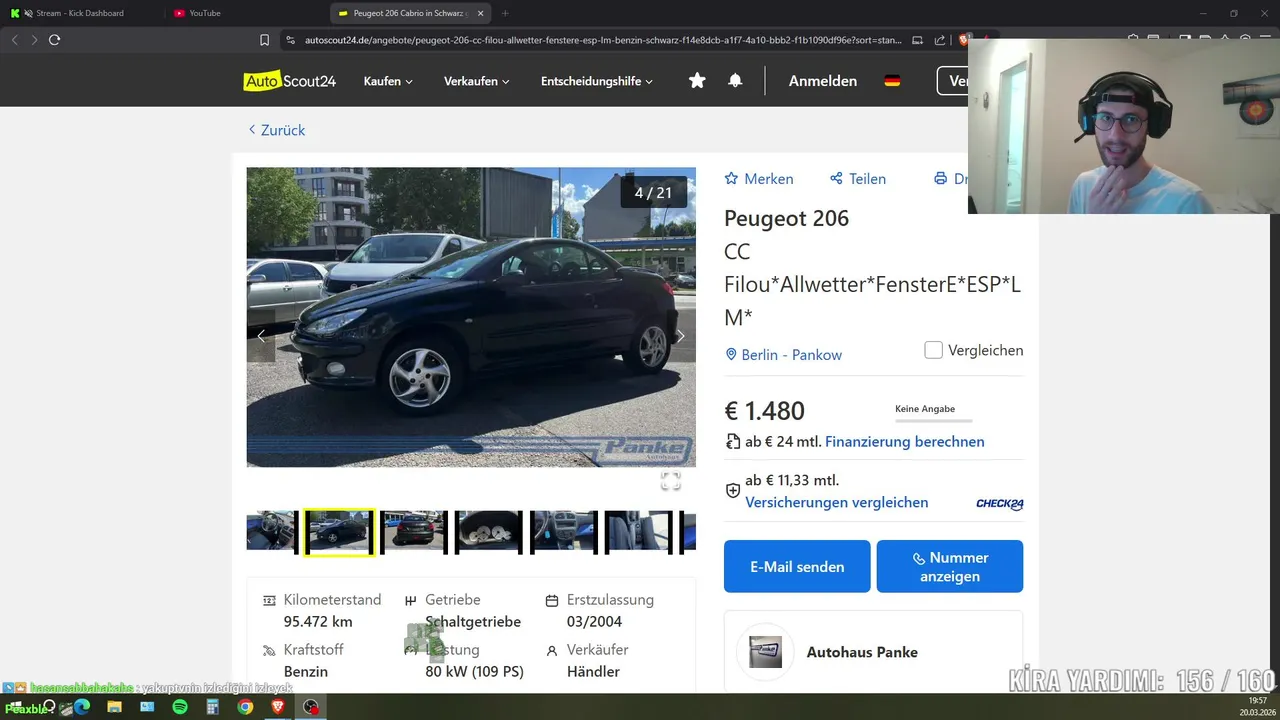Image resolution: width=1280 pixels, height=720 pixels.
Task: Save listing with Merken
Action: [759, 179]
